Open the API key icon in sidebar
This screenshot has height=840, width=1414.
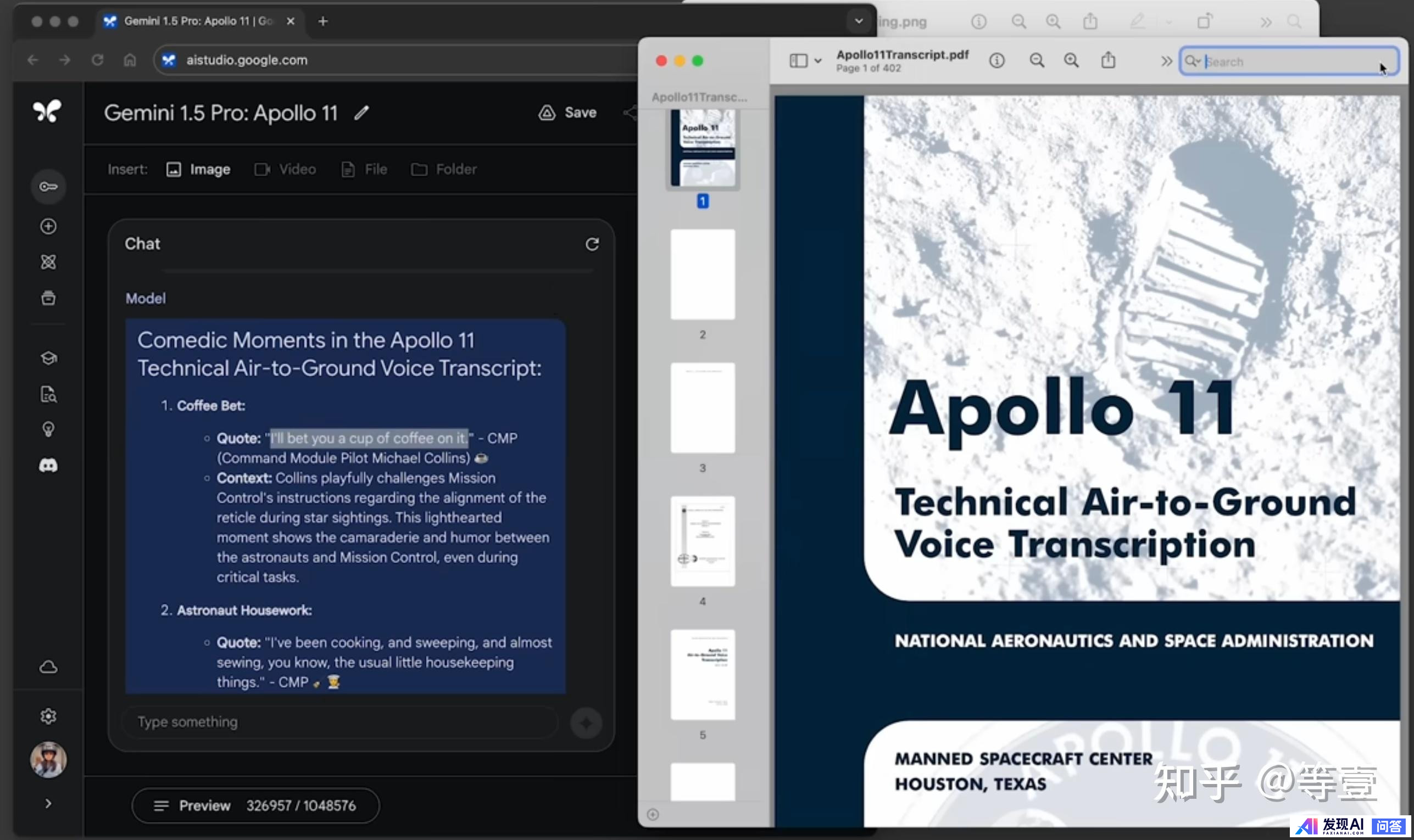[48, 186]
